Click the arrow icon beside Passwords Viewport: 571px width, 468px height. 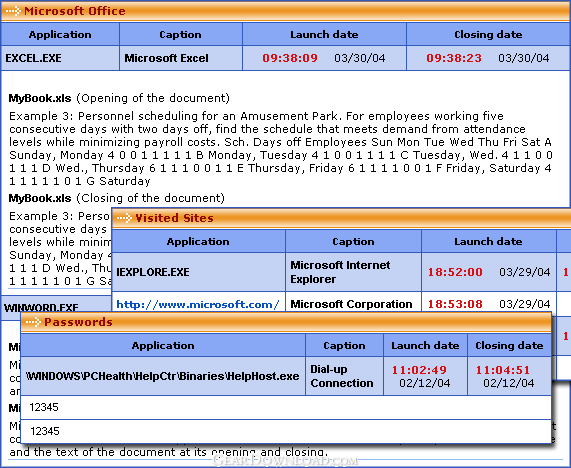(33, 322)
